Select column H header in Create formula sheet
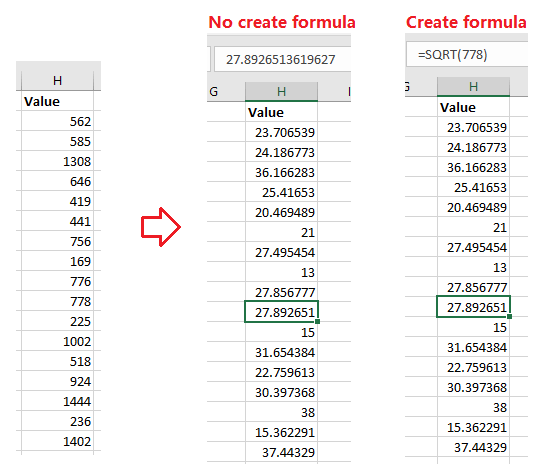 474,86
